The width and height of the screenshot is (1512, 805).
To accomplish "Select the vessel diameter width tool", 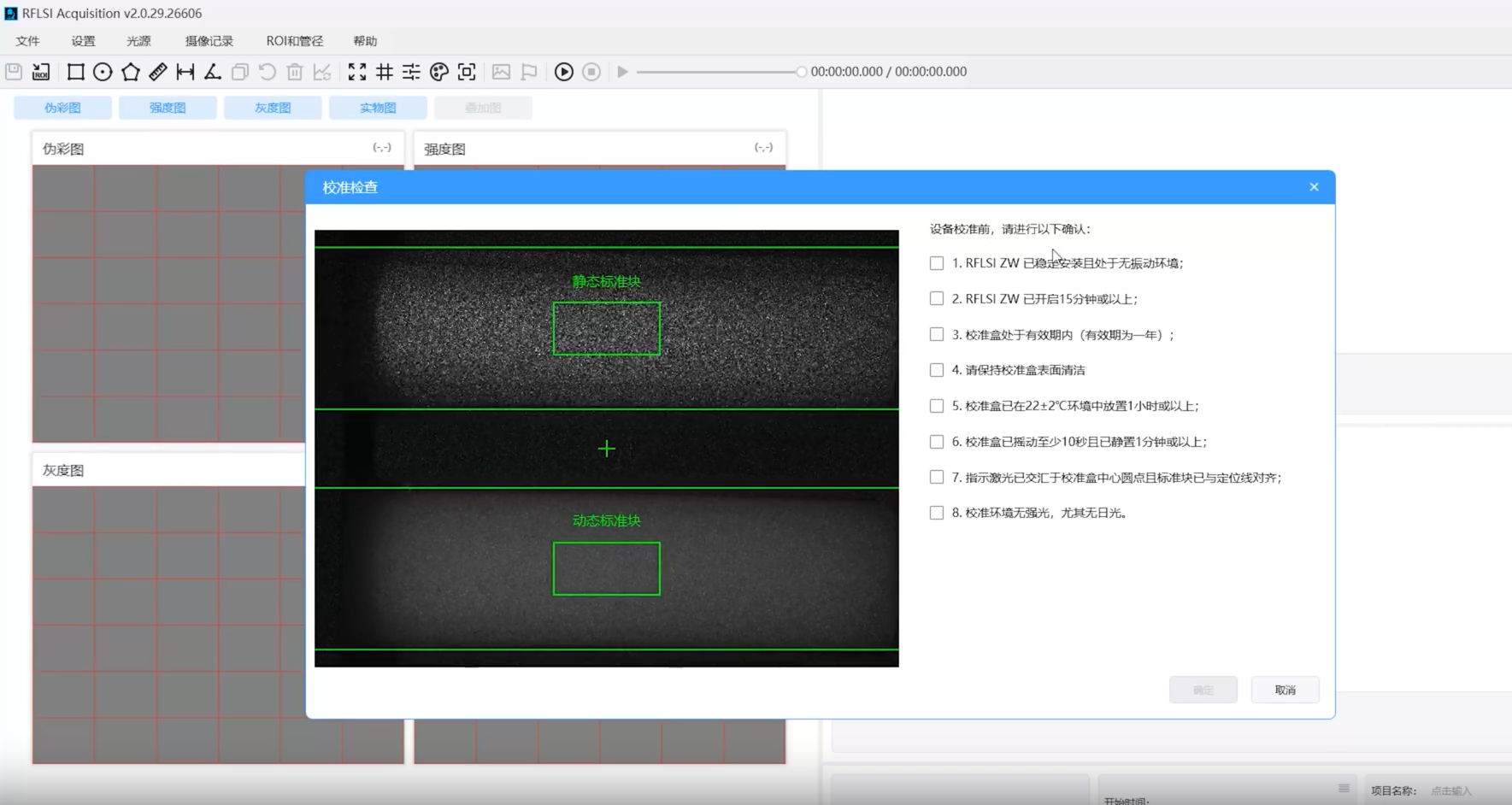I will (x=185, y=72).
